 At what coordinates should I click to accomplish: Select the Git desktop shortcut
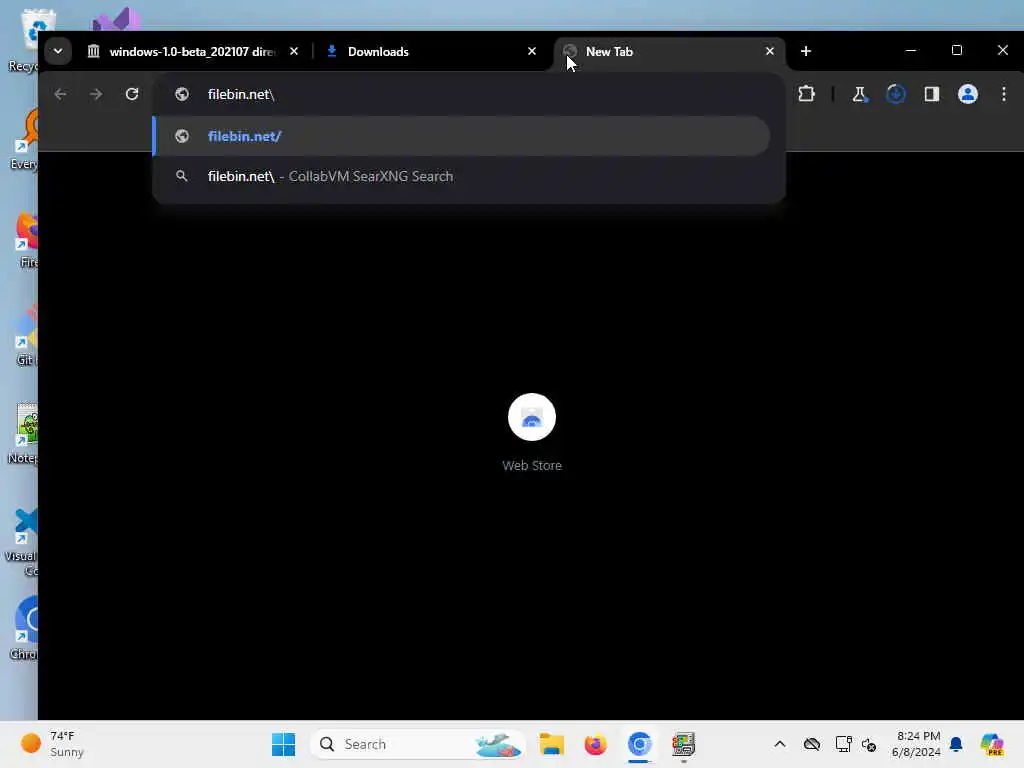(x=26, y=336)
